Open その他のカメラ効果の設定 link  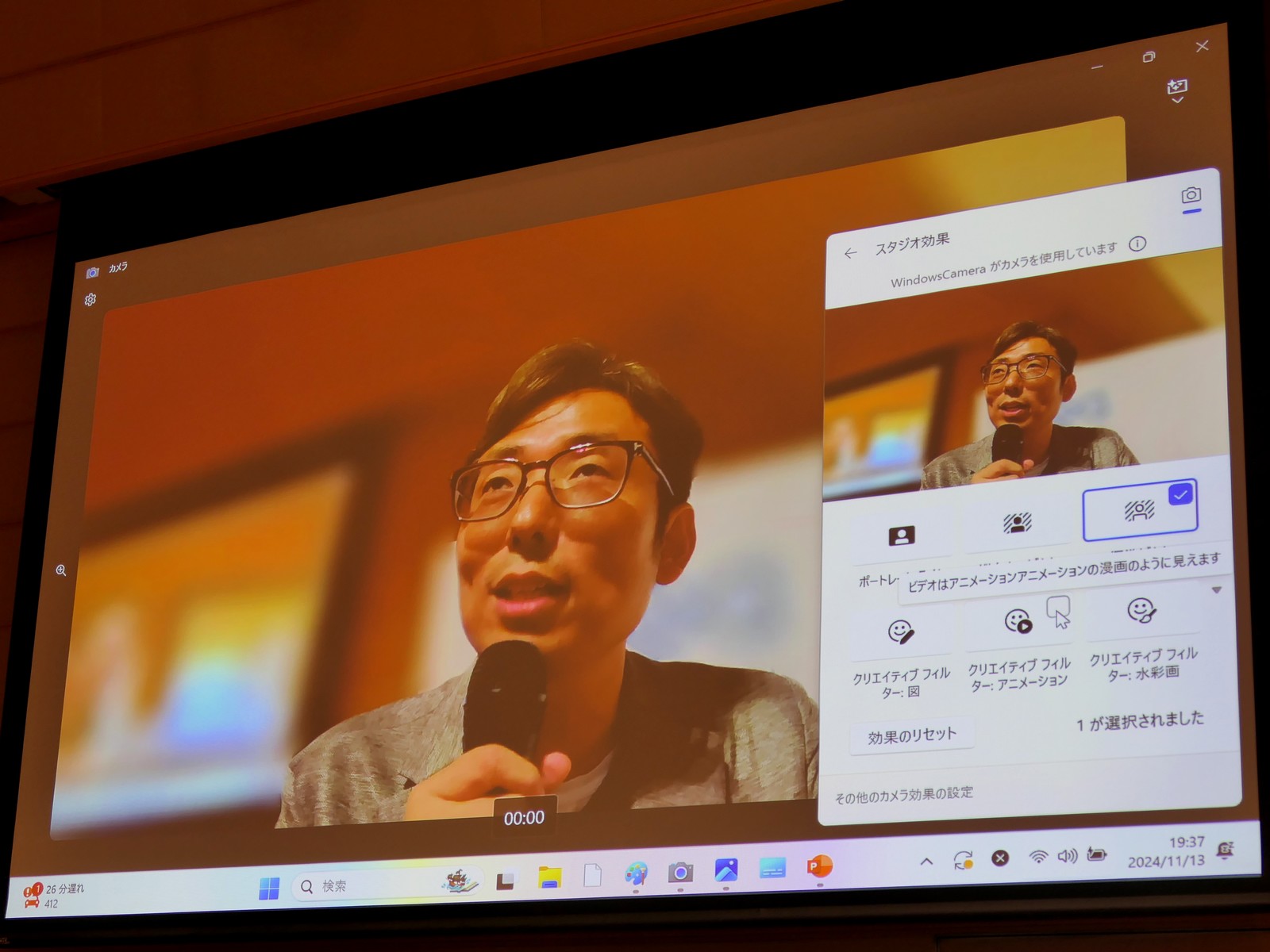coord(903,795)
